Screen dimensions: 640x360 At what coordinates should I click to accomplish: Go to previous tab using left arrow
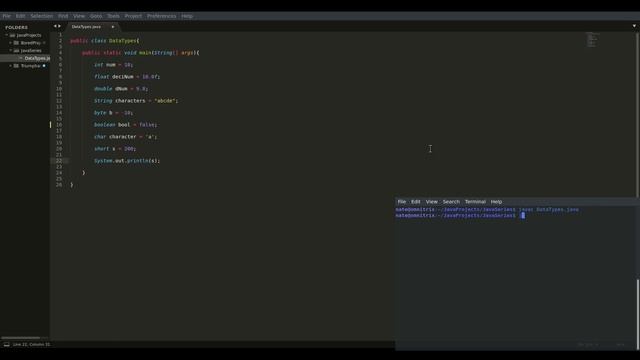pyautogui.click(x=55, y=26)
